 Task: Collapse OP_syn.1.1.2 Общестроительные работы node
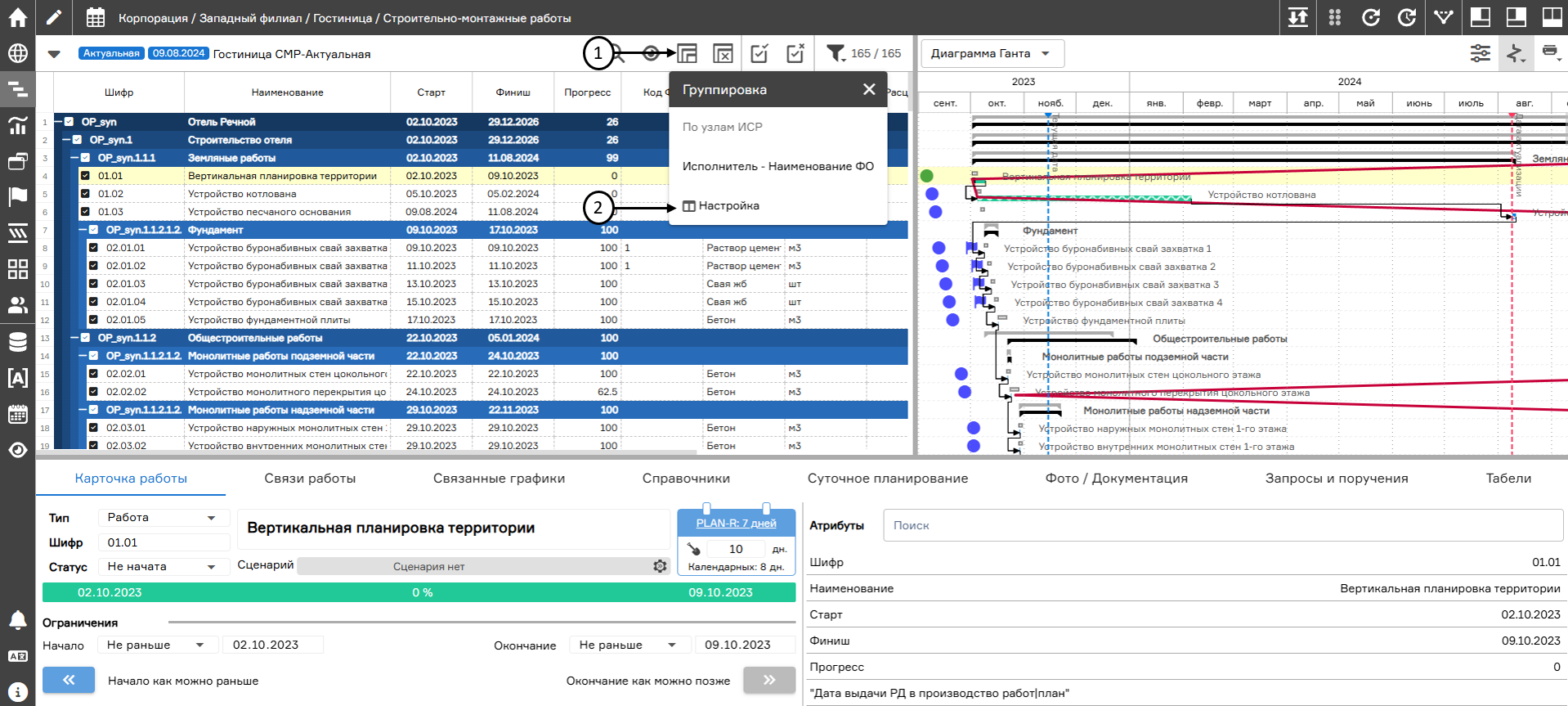(74, 338)
